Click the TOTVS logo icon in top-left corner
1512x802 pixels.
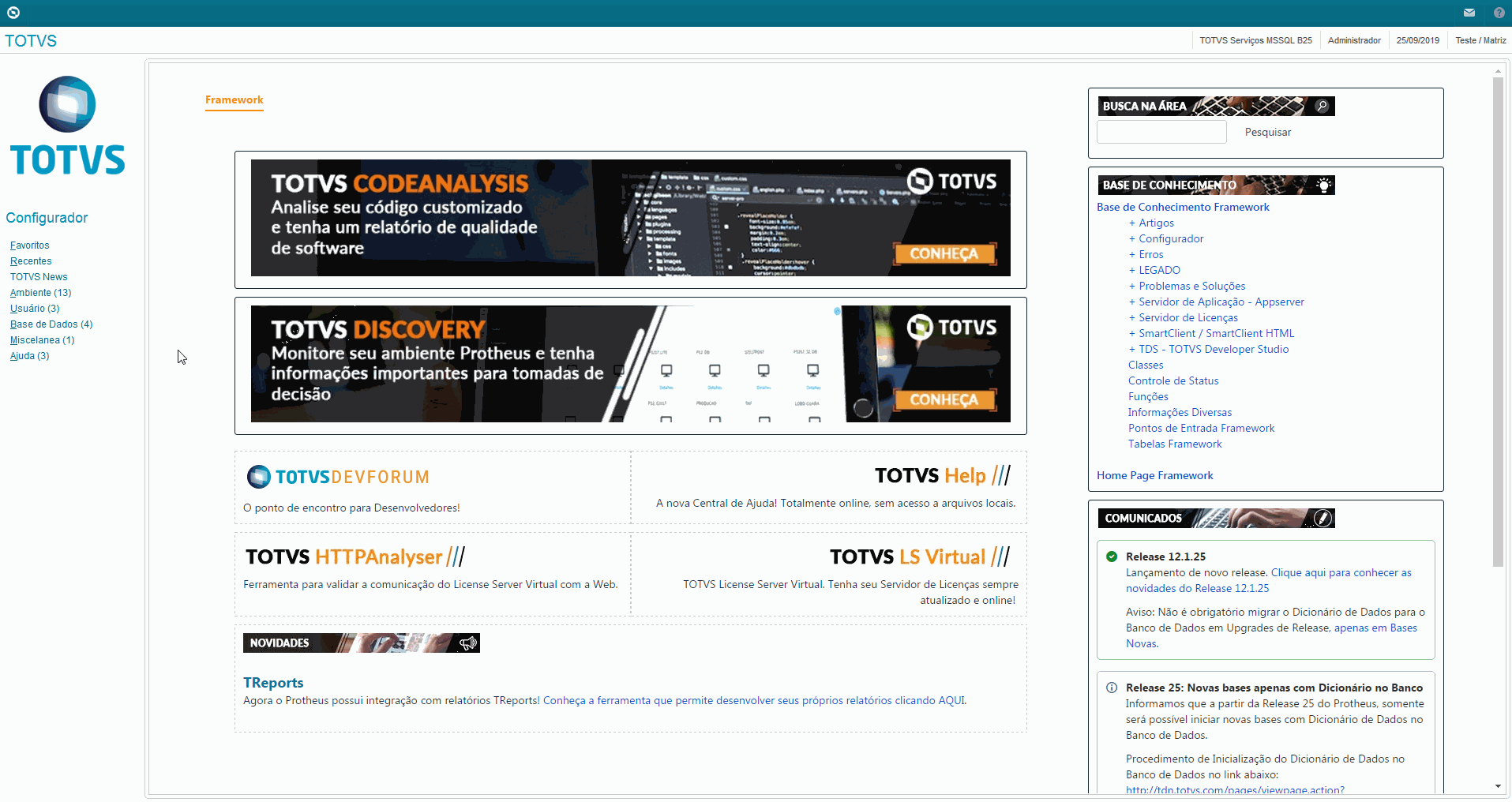tap(13, 13)
